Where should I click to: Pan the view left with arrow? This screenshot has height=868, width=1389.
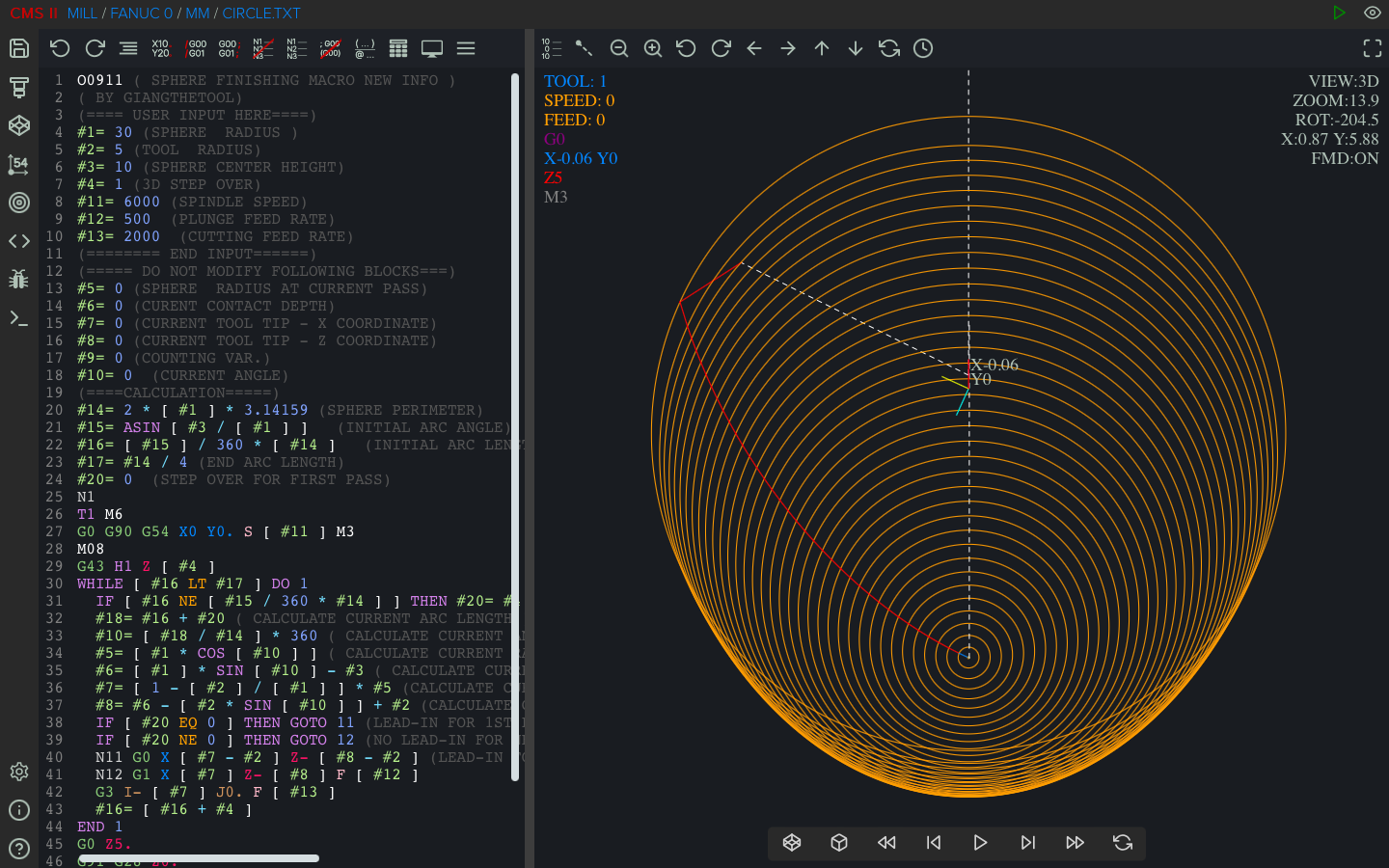click(754, 48)
